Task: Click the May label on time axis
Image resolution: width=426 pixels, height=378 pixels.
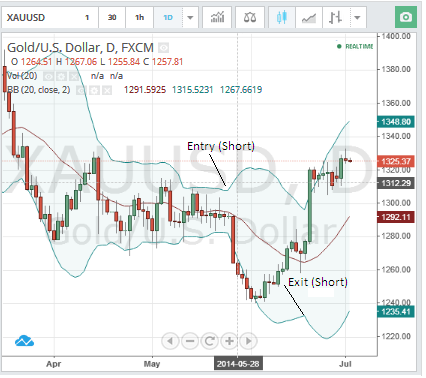Action: 152,364
